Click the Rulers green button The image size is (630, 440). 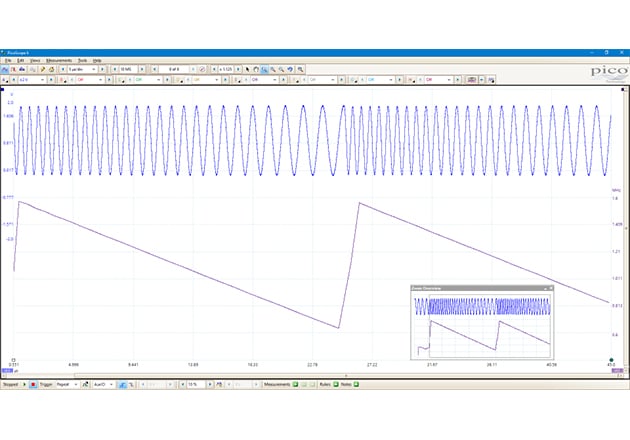pyautogui.click(x=336, y=385)
